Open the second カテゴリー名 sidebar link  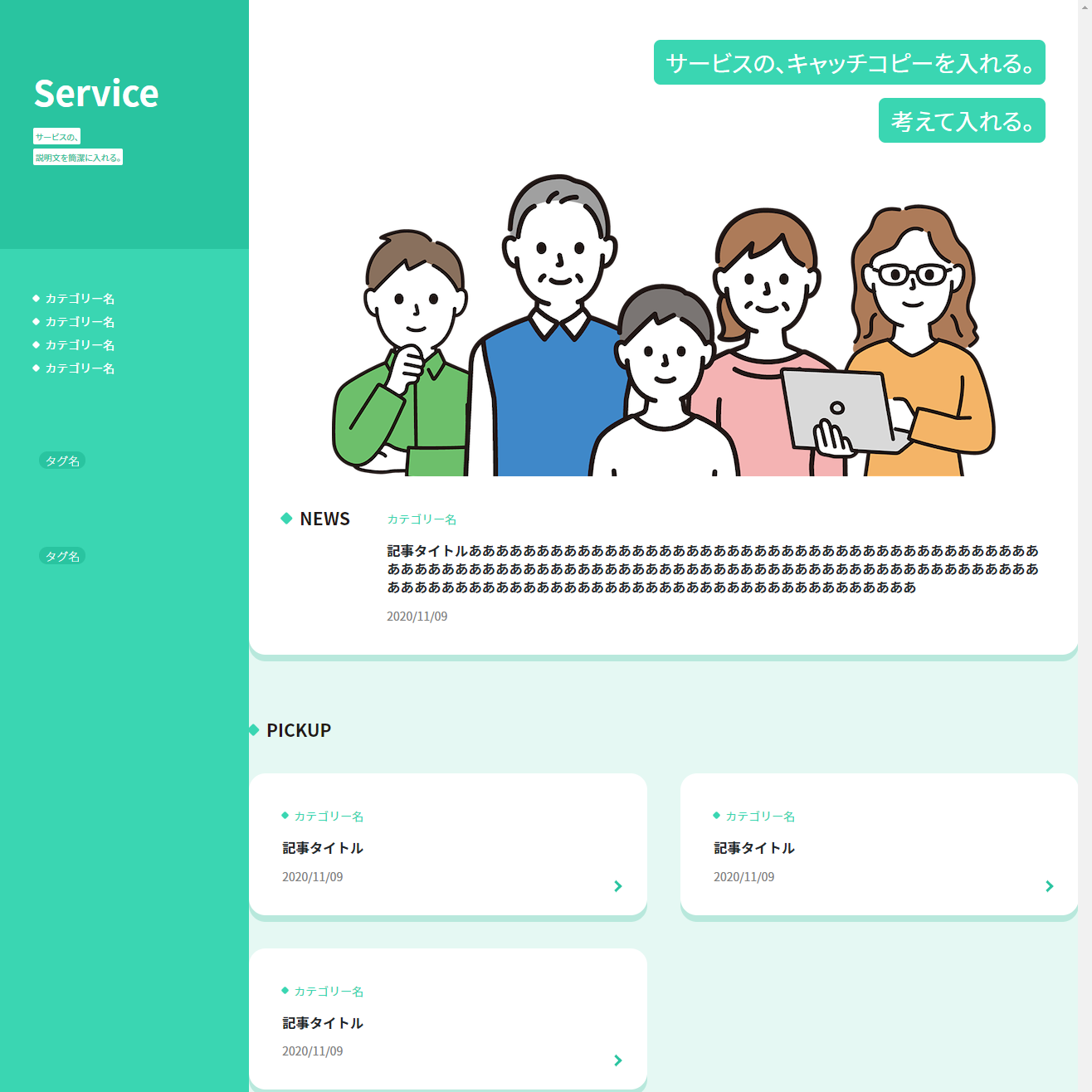point(80,322)
